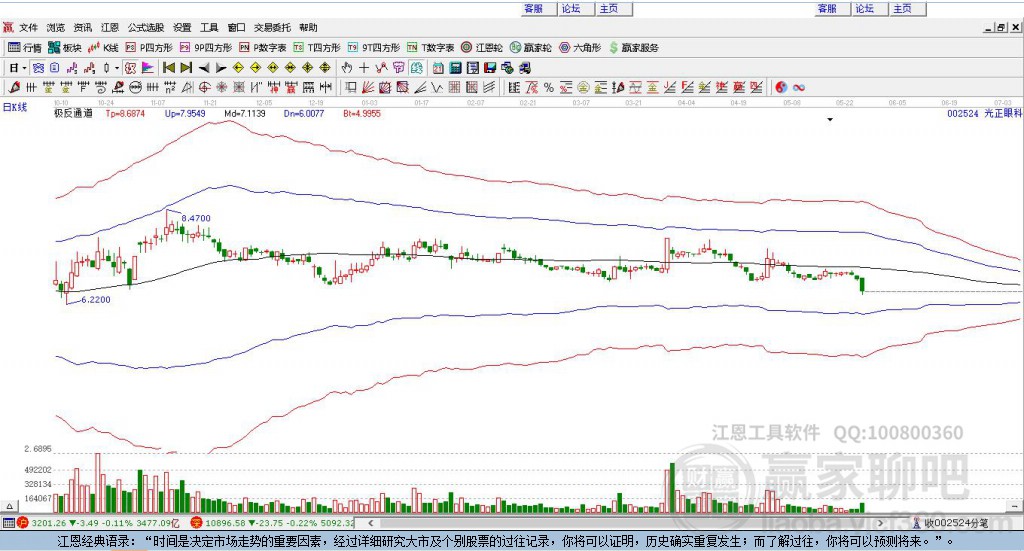Jump to last bar icon
Viewport: 1024px width, 551px height.
click(x=186, y=68)
